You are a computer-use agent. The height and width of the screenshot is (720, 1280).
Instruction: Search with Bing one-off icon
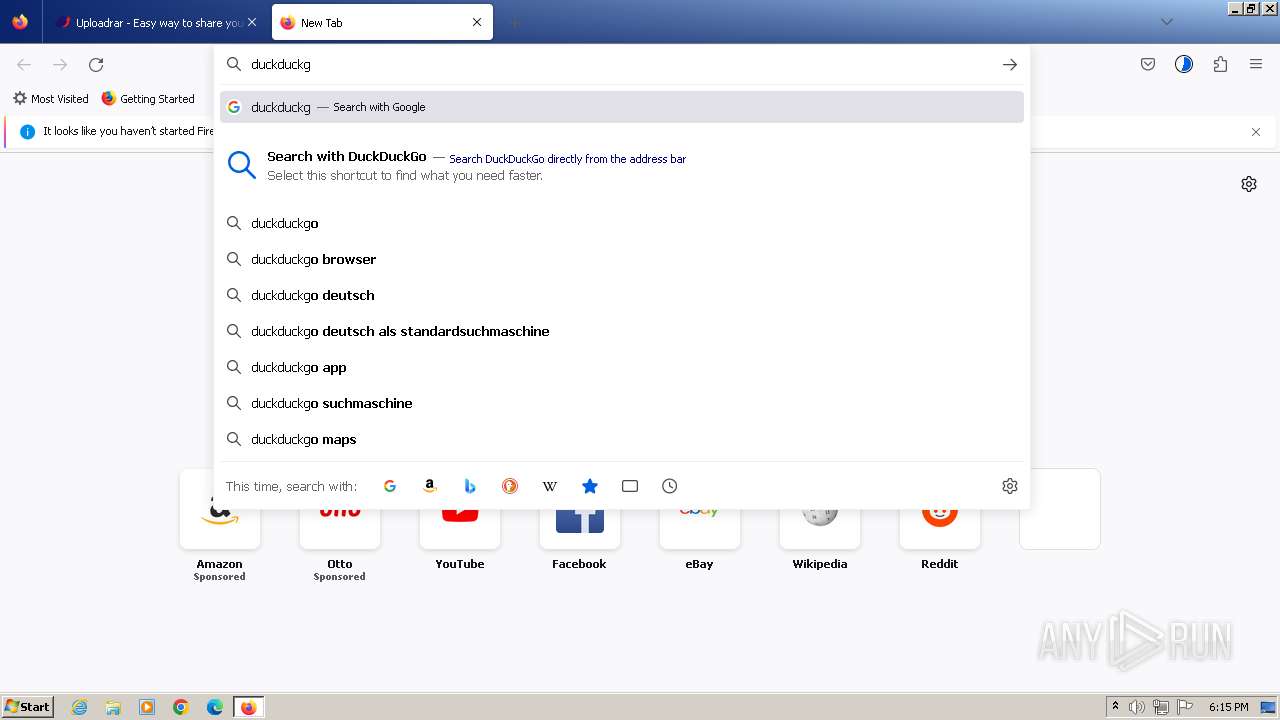click(x=470, y=486)
